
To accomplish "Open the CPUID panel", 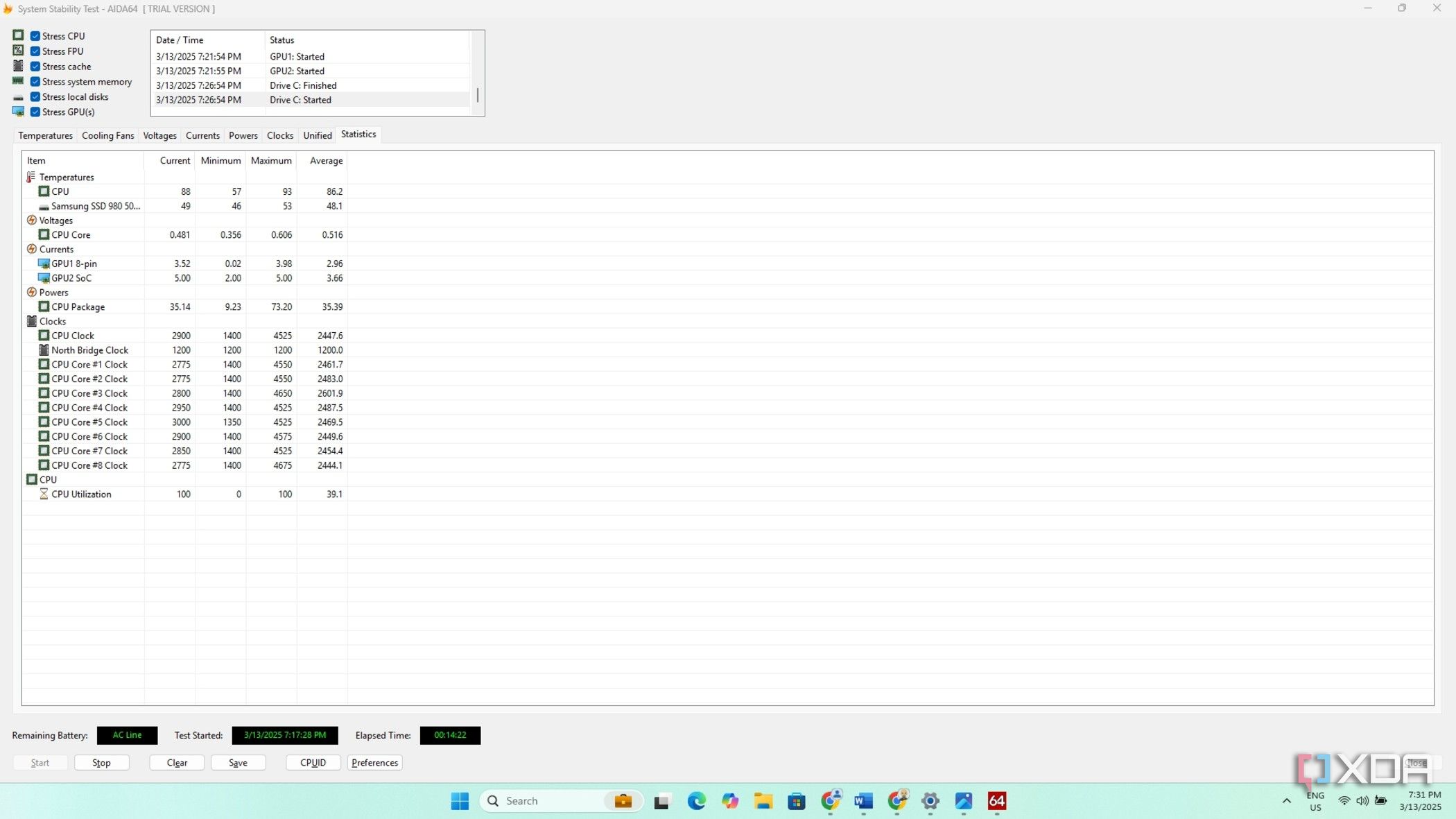I will pos(313,763).
